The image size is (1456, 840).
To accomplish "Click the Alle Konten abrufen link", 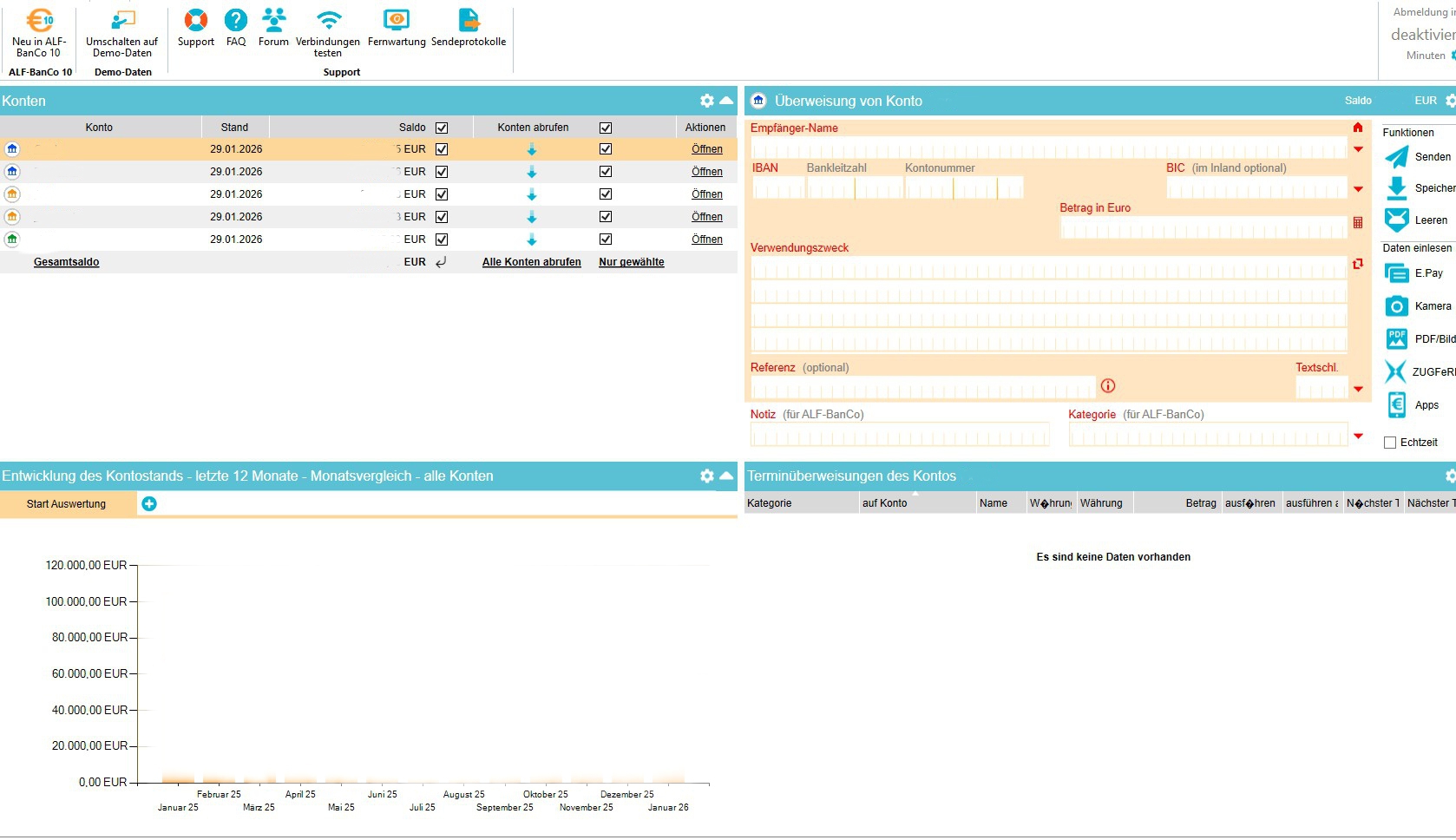I will pyautogui.click(x=531, y=262).
